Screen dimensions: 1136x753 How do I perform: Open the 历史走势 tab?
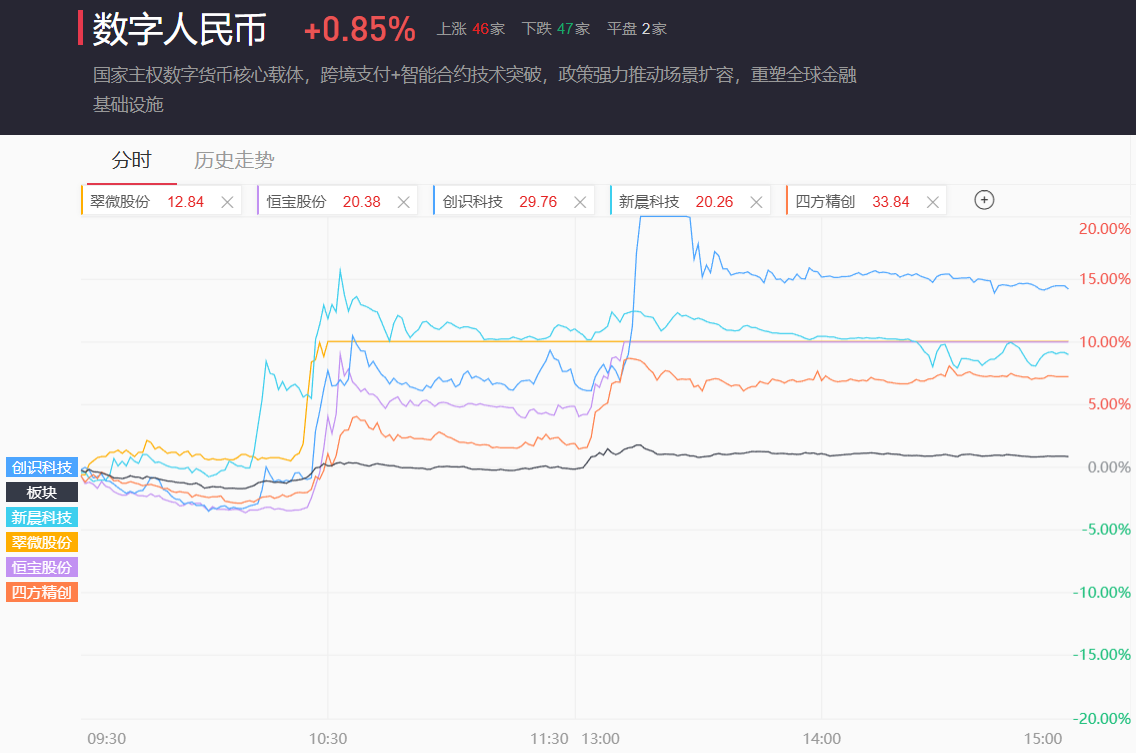coord(234,160)
